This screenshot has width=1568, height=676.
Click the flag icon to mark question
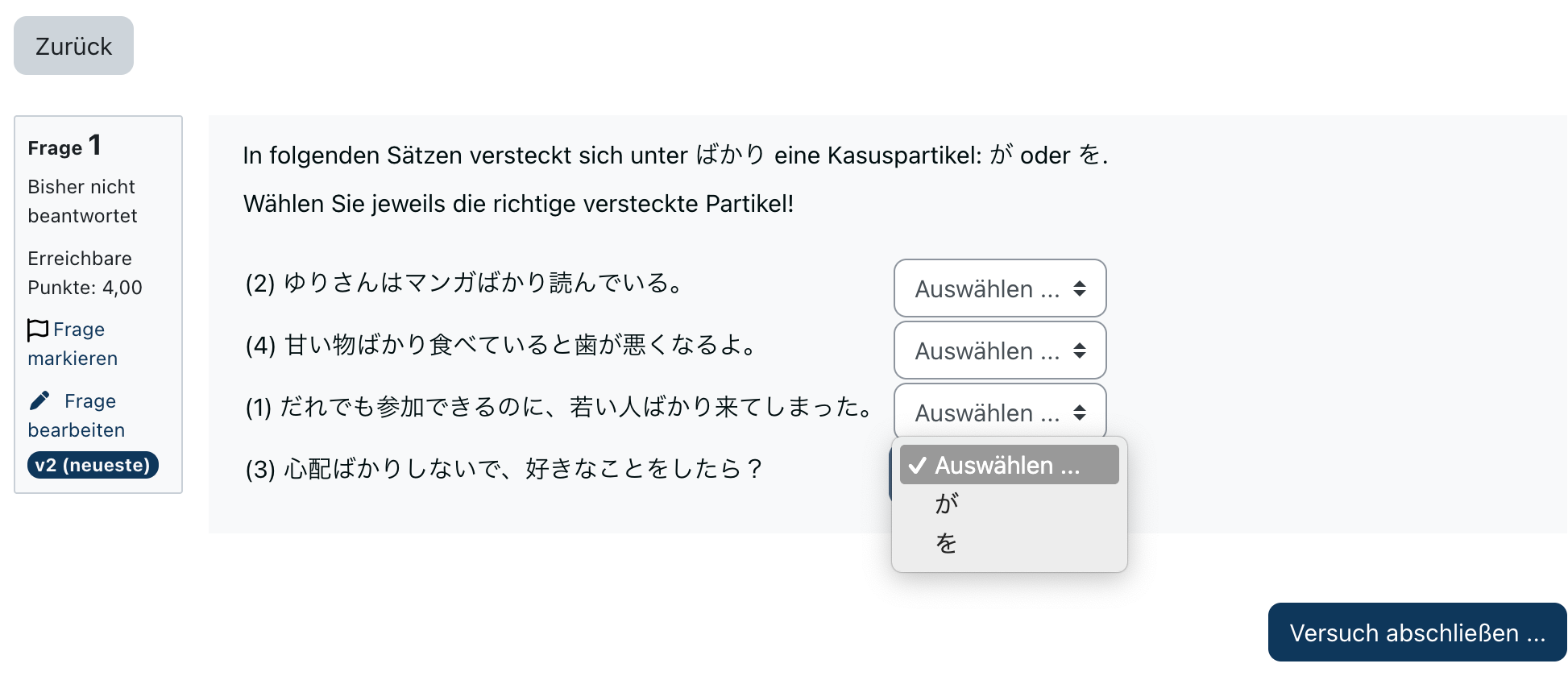coord(38,330)
